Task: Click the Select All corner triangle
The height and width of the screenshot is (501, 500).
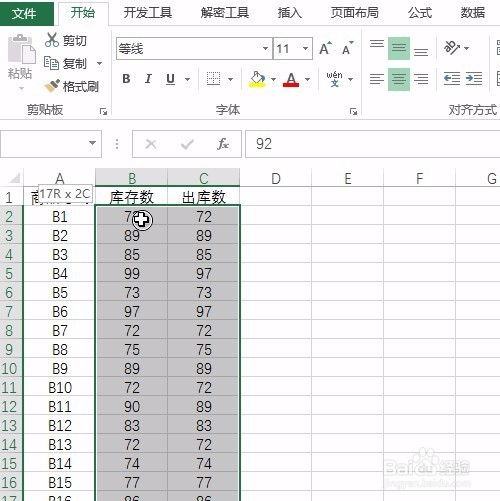Action: coord(14,178)
